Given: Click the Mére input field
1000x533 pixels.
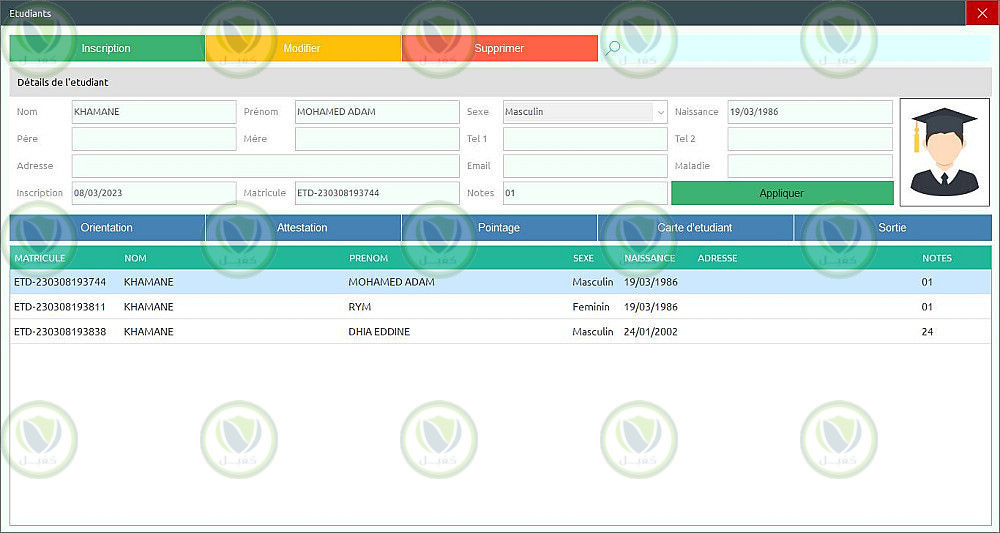Looking at the screenshot, I should (377, 139).
